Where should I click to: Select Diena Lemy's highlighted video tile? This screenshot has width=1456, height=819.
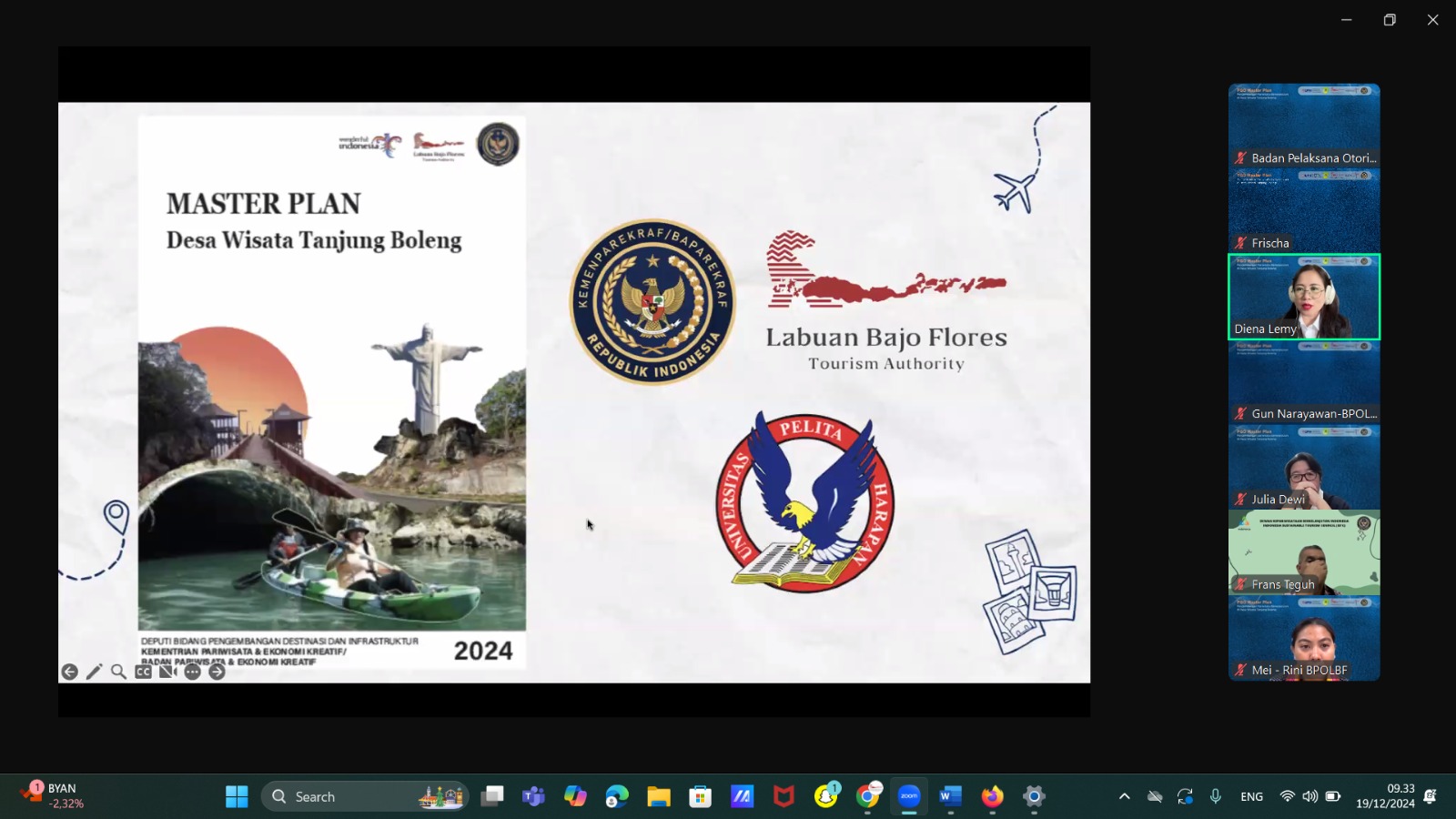coord(1304,297)
